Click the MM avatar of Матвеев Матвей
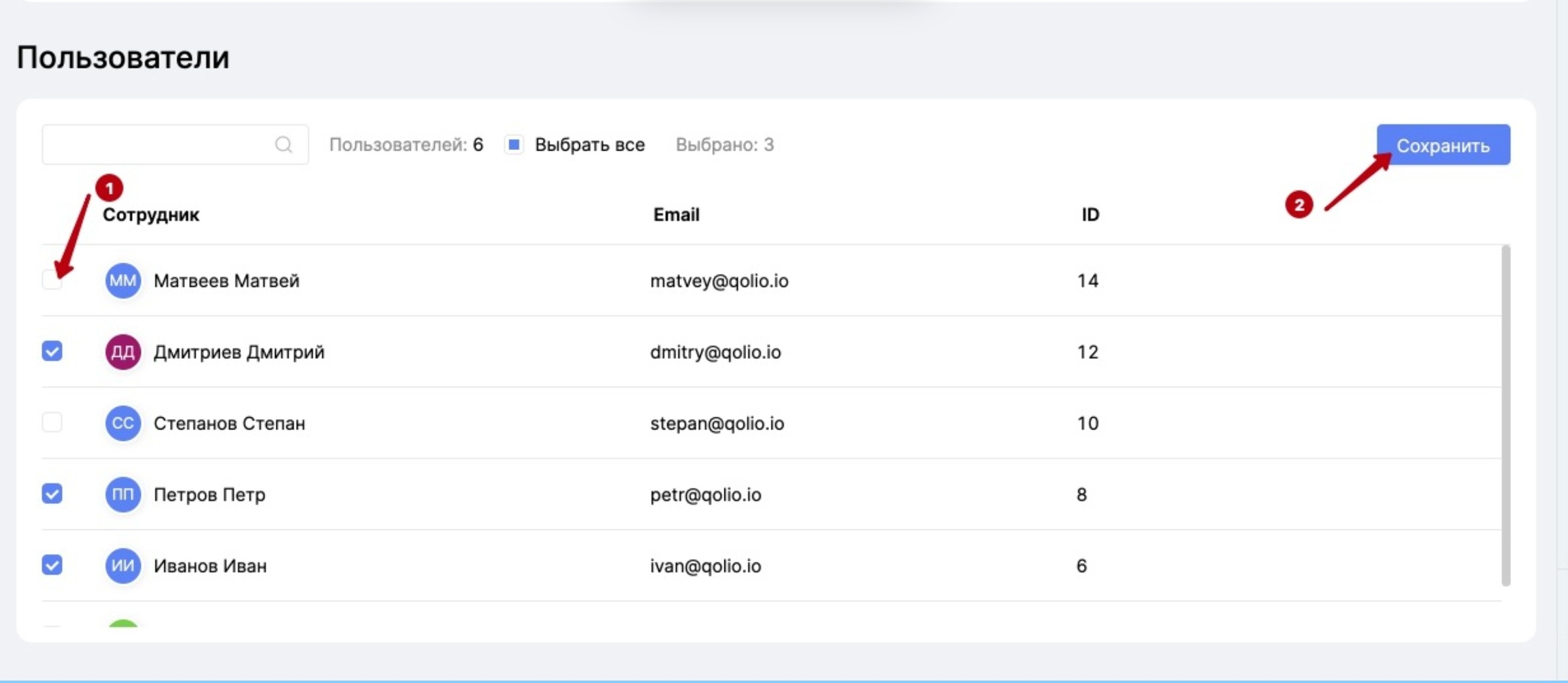 coord(122,281)
